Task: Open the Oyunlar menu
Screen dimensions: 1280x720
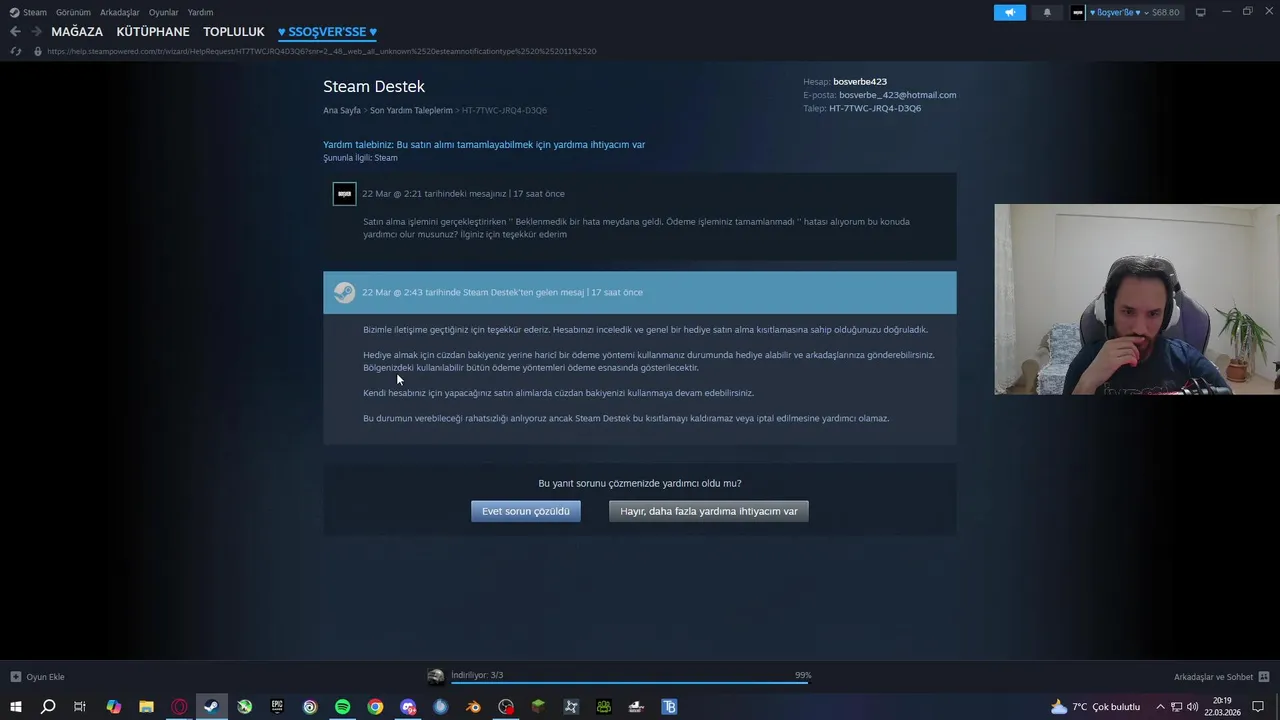Action: tap(164, 13)
